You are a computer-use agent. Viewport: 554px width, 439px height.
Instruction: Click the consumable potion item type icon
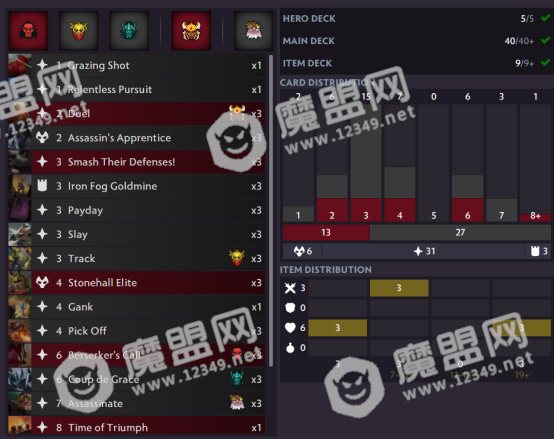290,348
